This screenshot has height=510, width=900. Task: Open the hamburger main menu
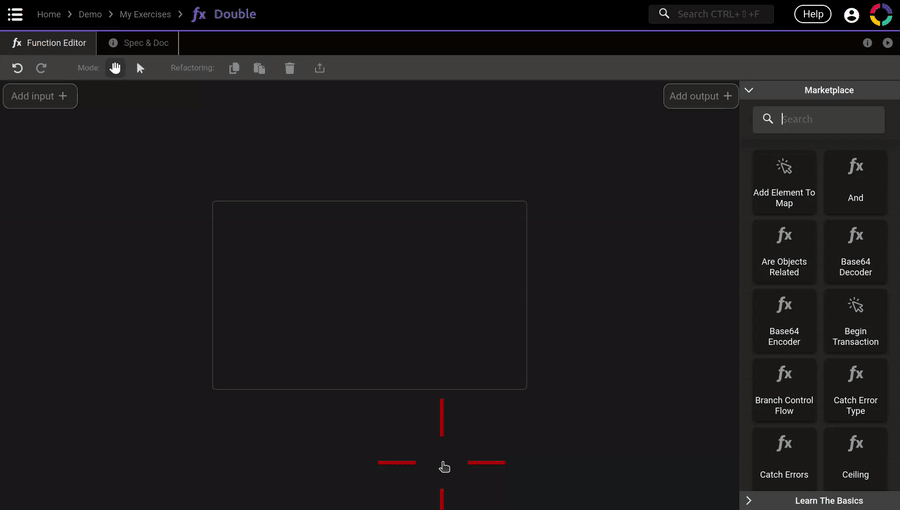[x=15, y=14]
